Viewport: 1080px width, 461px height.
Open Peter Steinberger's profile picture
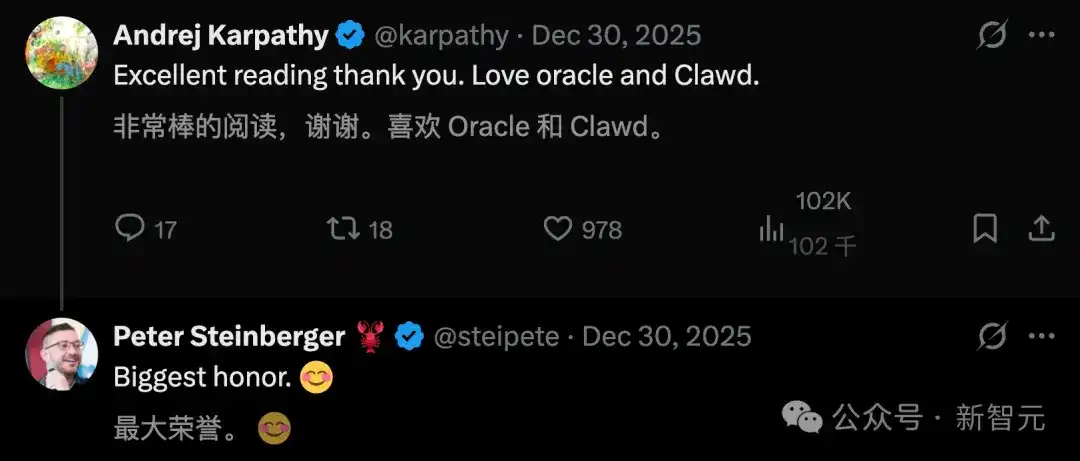[61, 354]
